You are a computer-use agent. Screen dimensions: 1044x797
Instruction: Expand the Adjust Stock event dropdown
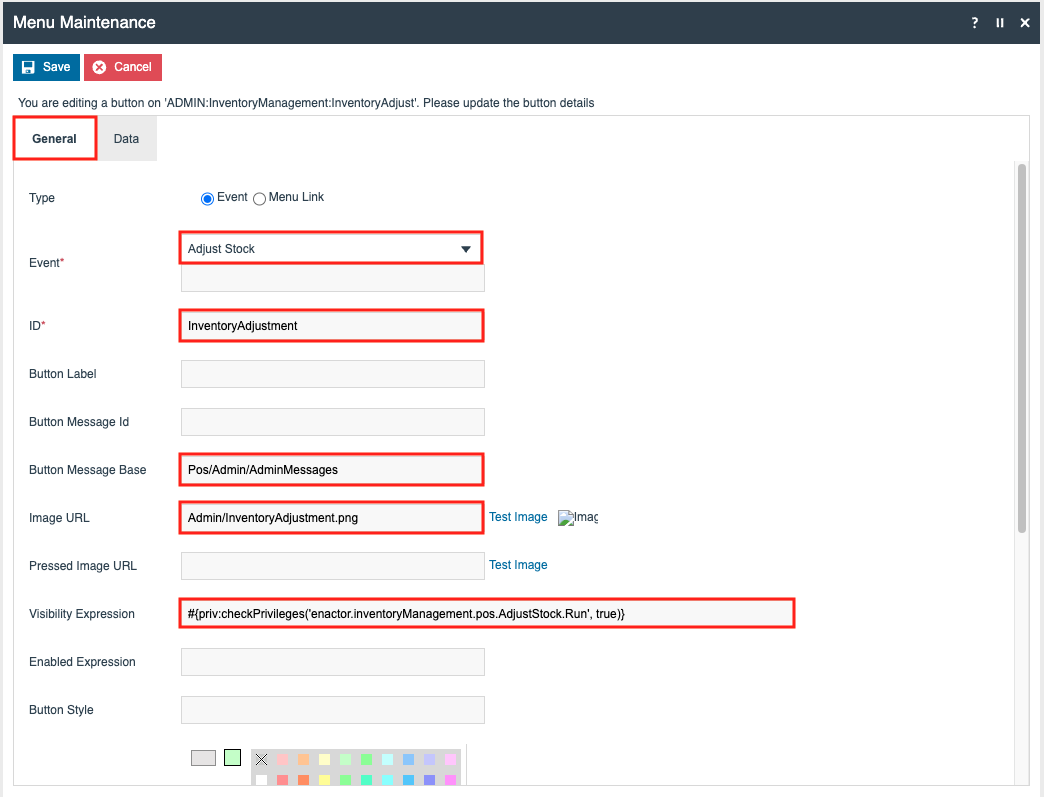pos(465,249)
